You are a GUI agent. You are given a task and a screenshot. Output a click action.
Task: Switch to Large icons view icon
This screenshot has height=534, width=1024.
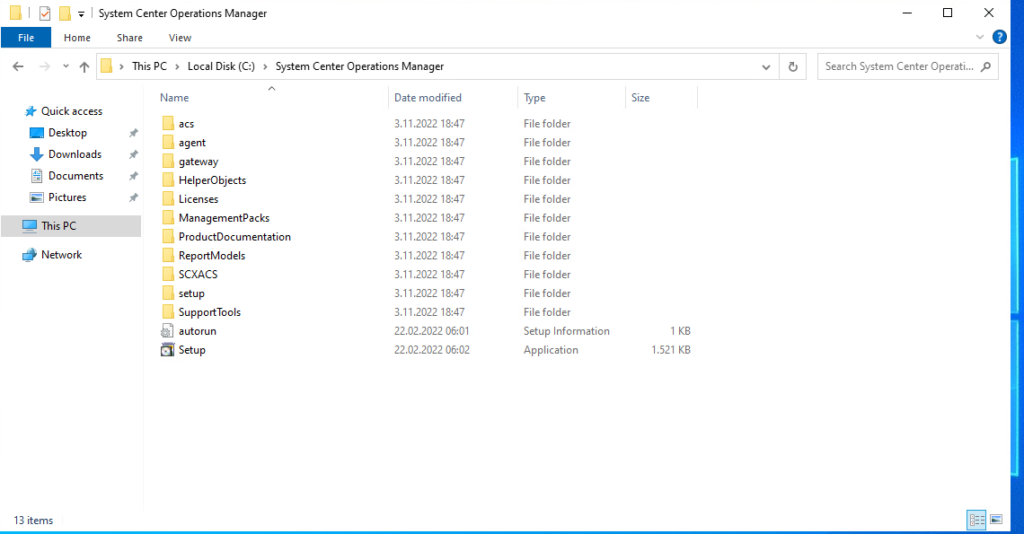tap(996, 520)
